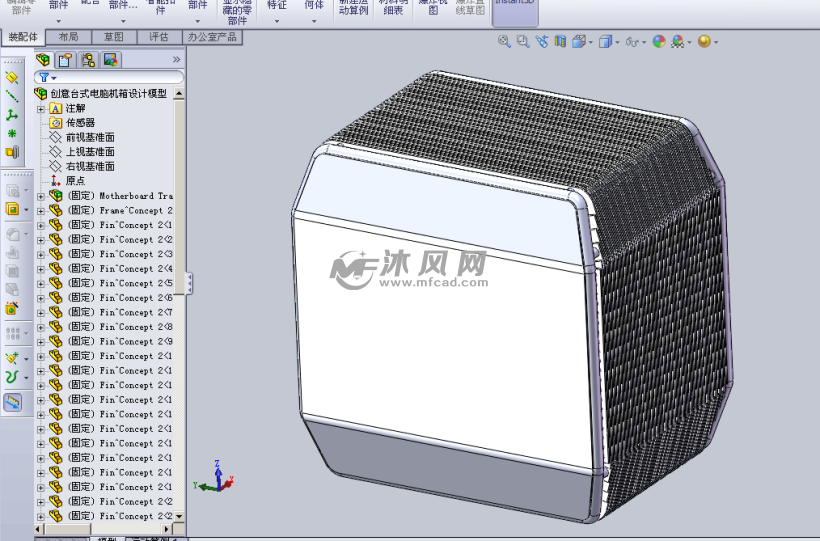Click the Previous View icon
820x541 pixels.
pyautogui.click(x=541, y=41)
